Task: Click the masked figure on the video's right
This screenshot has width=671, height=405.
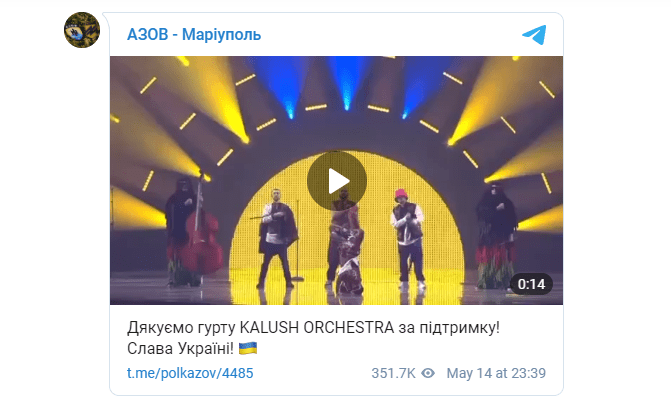Action: (x=496, y=235)
